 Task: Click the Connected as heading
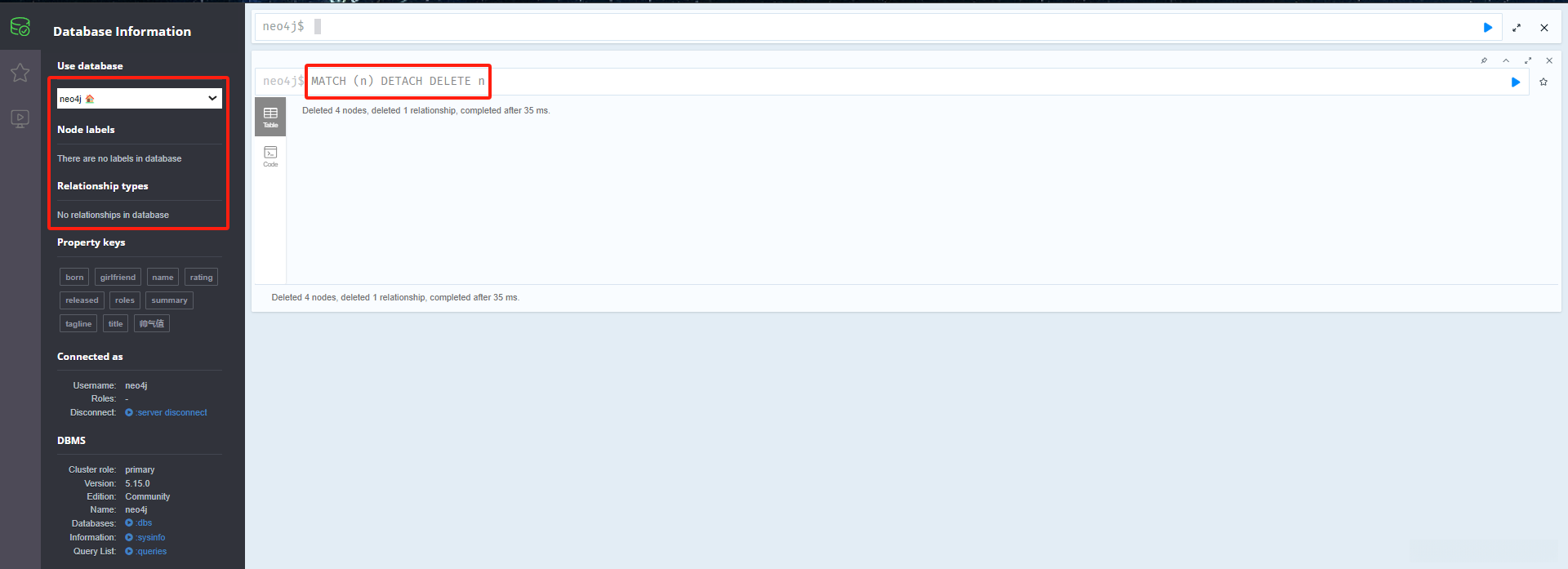click(90, 357)
